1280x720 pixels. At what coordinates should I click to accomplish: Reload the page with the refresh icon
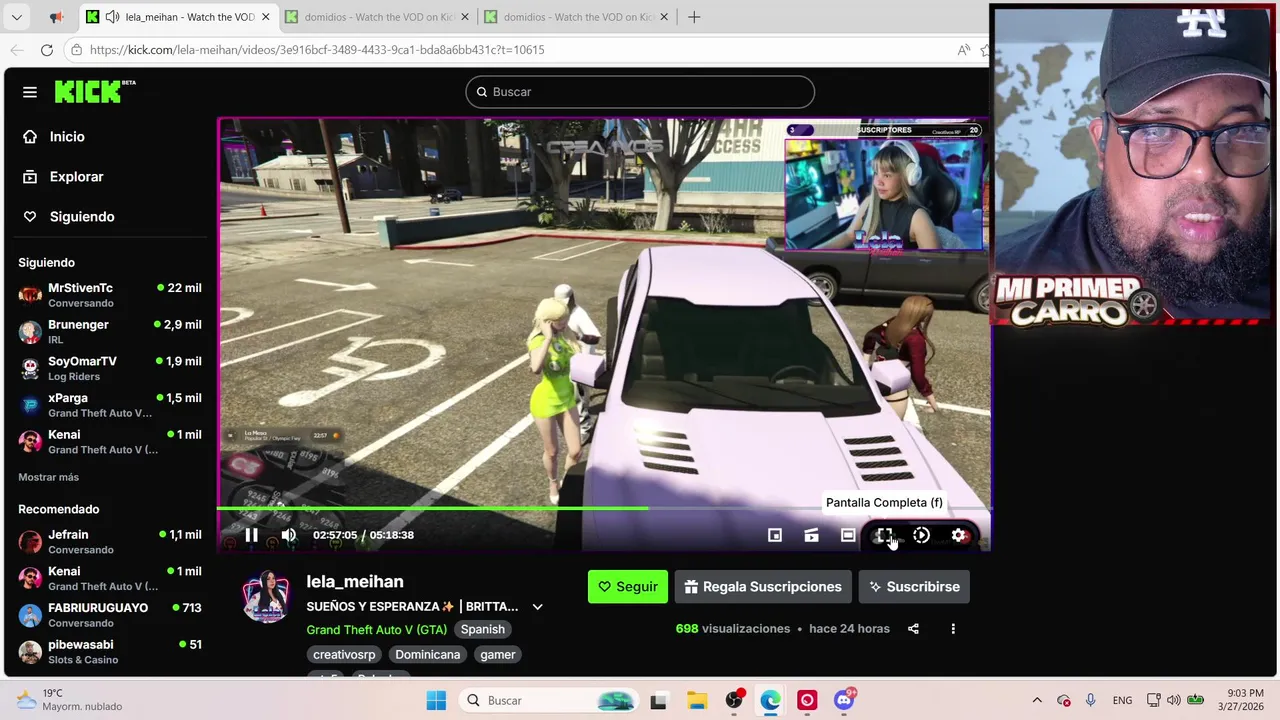[46, 50]
